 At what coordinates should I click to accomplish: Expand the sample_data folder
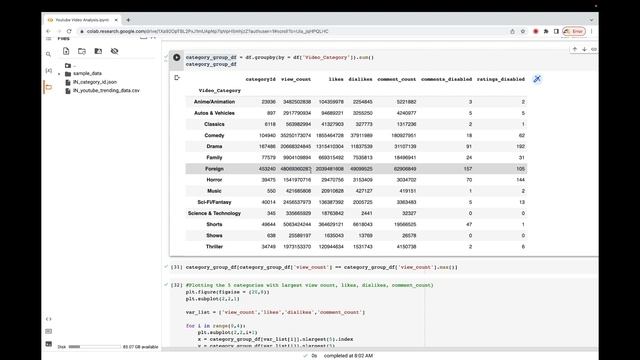[59, 74]
